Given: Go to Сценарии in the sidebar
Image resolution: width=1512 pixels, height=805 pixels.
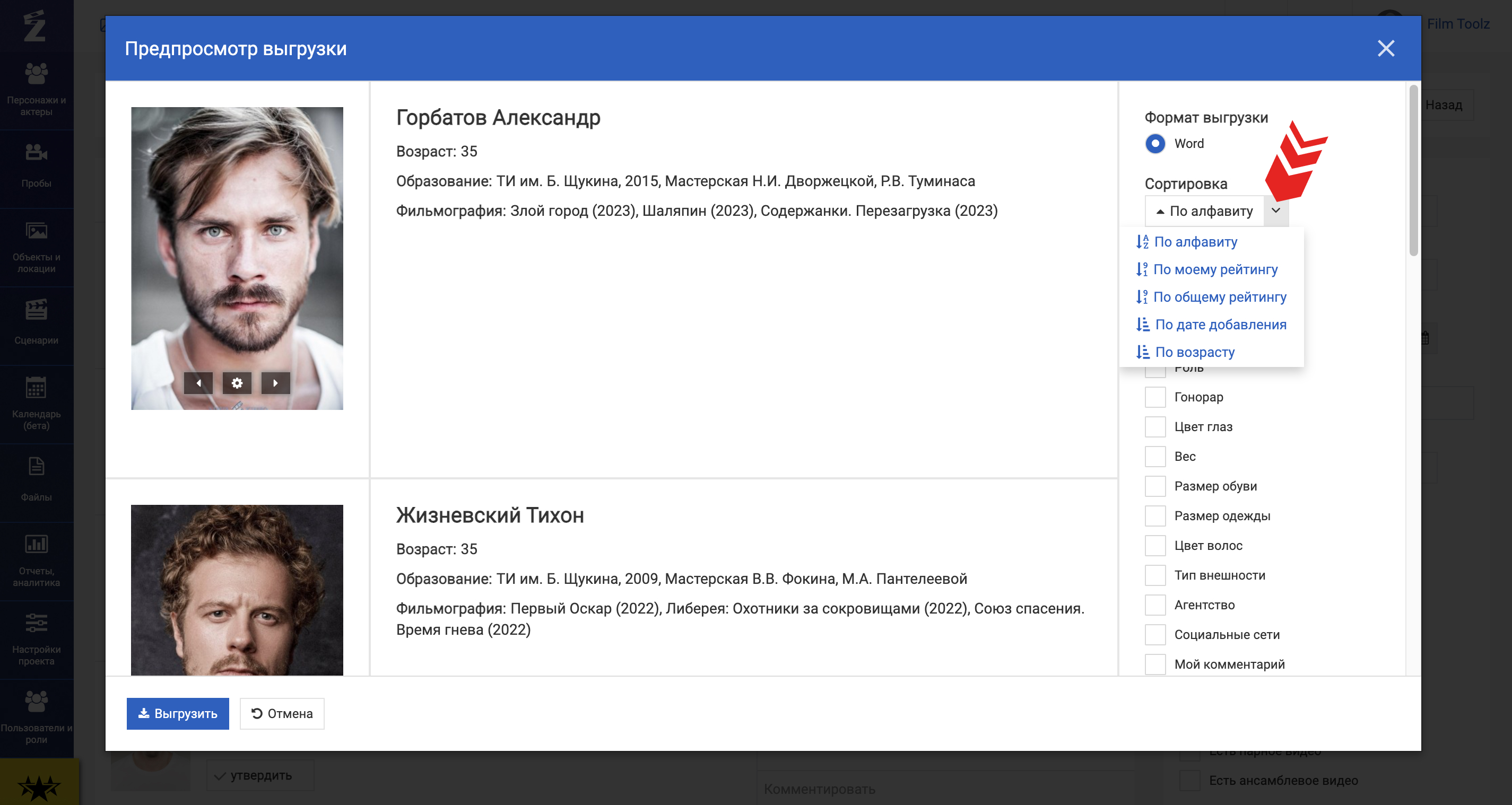Looking at the screenshot, I should pos(37,322).
